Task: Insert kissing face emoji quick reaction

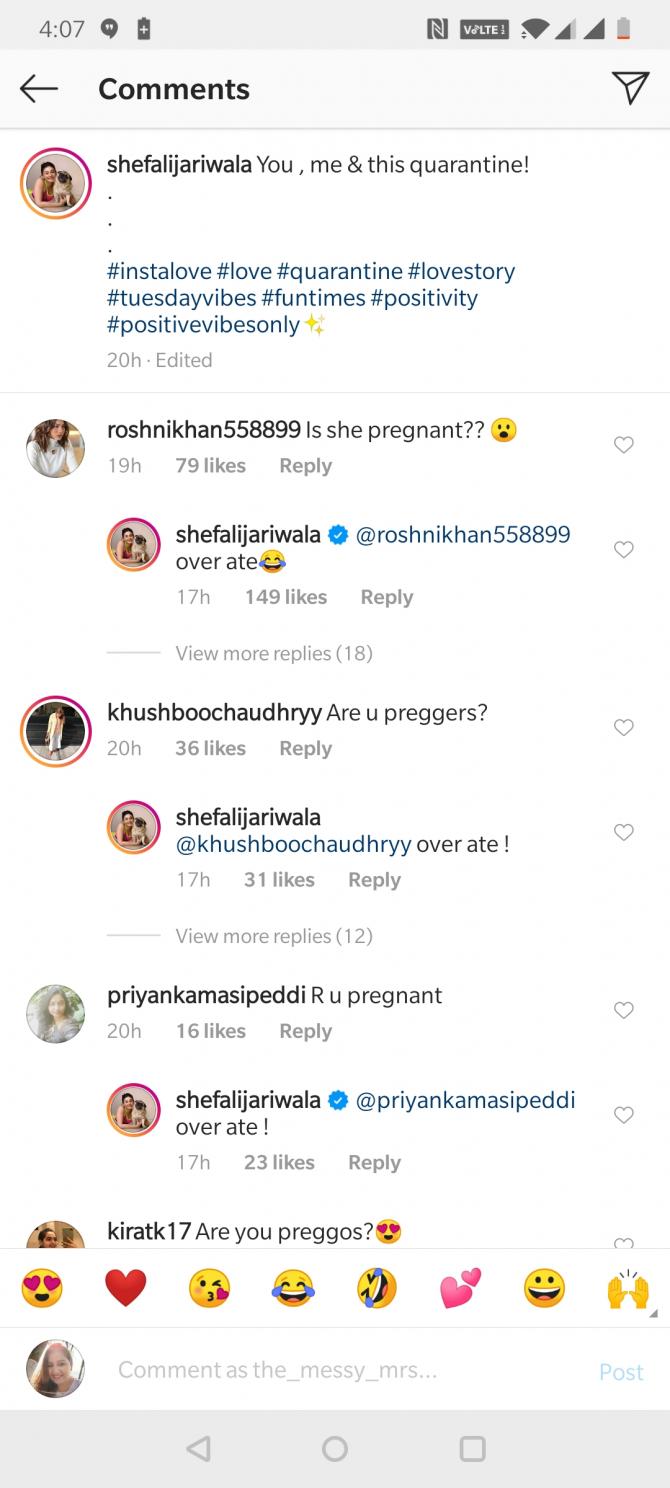Action: coord(209,1288)
